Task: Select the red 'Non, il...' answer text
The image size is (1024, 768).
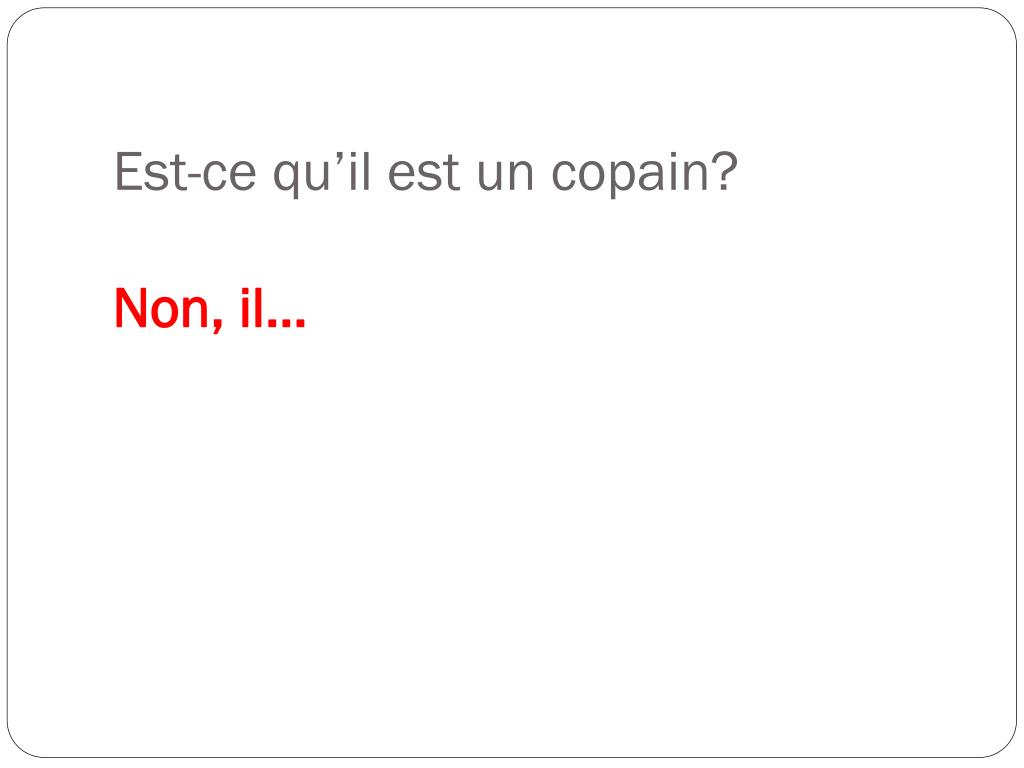Action: [x=210, y=310]
